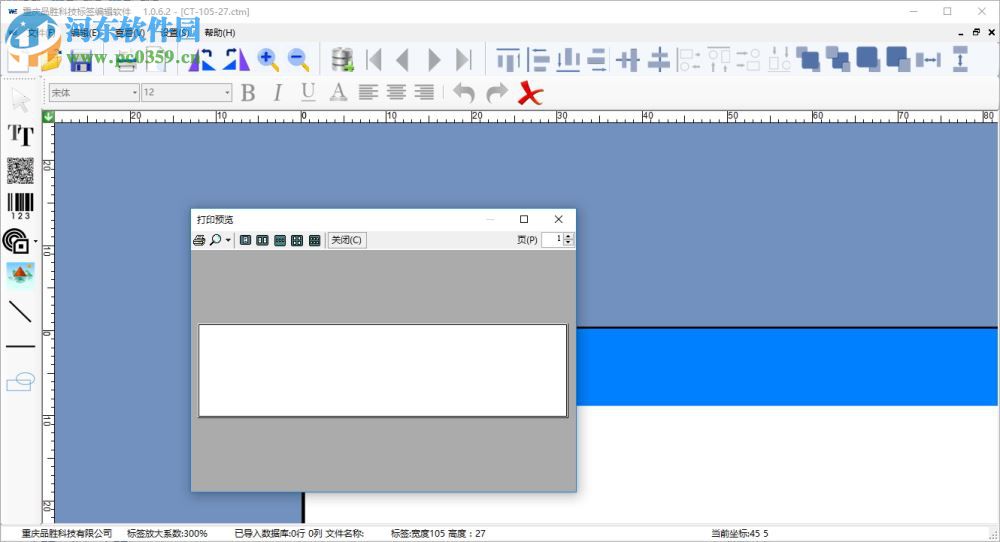Align selected objects to top
Viewport: 1000px width, 542px height.
[x=508, y=59]
